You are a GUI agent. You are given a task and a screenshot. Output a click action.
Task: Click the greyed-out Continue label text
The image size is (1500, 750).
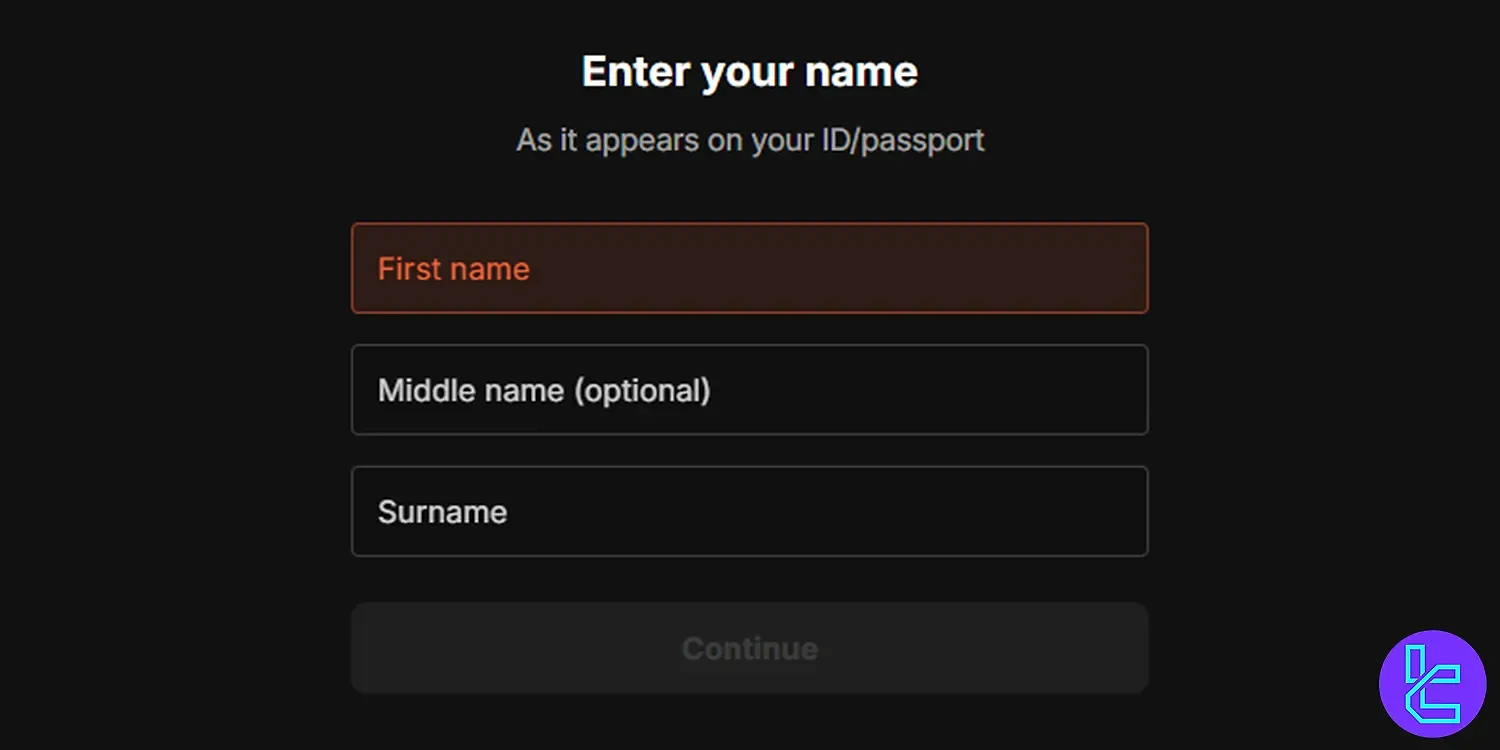click(749, 649)
